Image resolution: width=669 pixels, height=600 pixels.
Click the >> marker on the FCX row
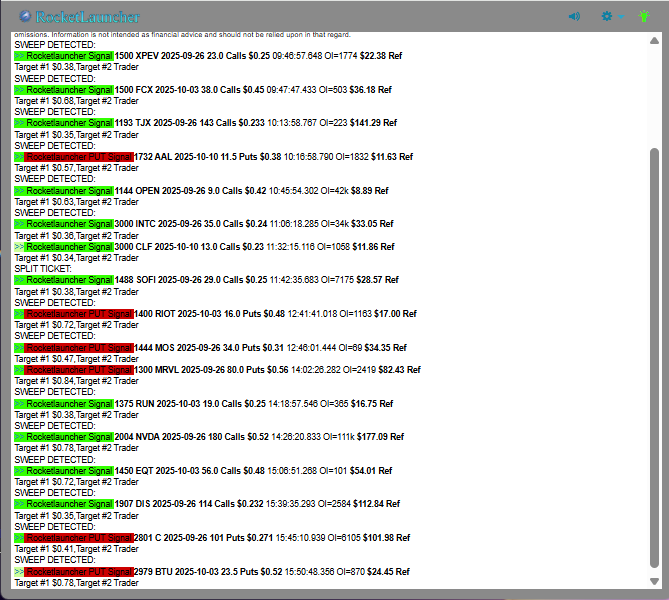click(19, 90)
